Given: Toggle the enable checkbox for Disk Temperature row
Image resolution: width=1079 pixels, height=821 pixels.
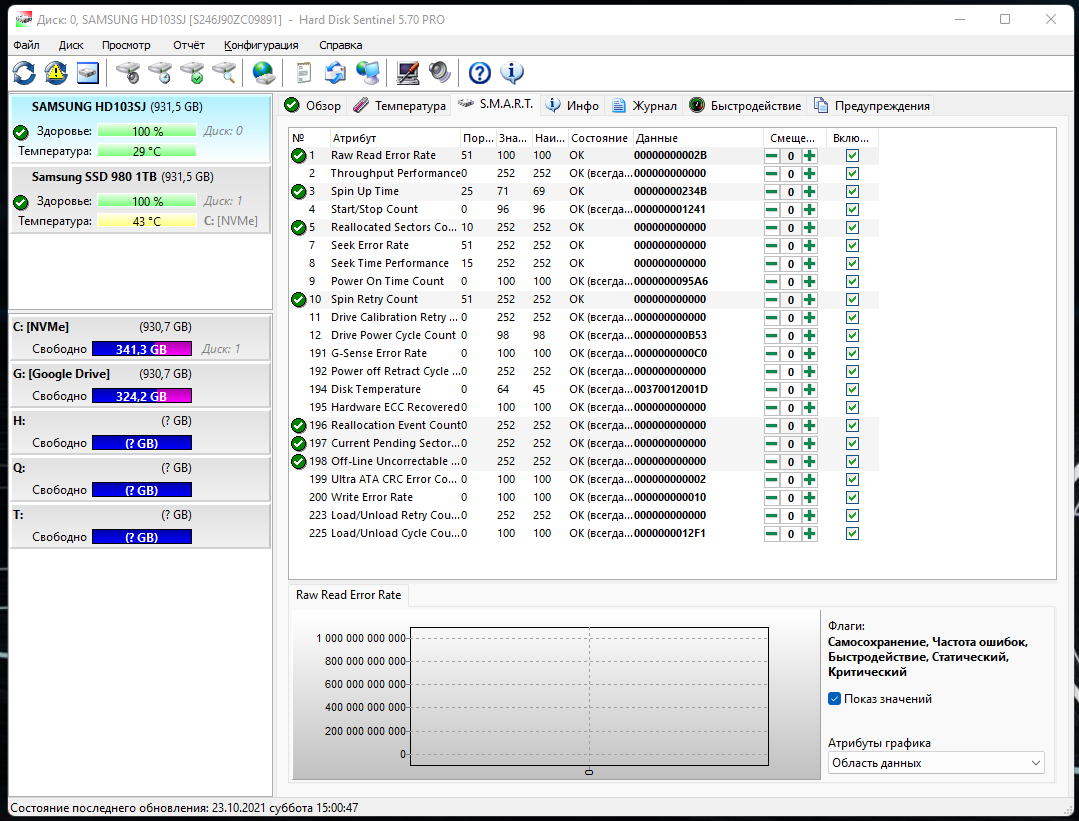Looking at the screenshot, I should (x=852, y=390).
